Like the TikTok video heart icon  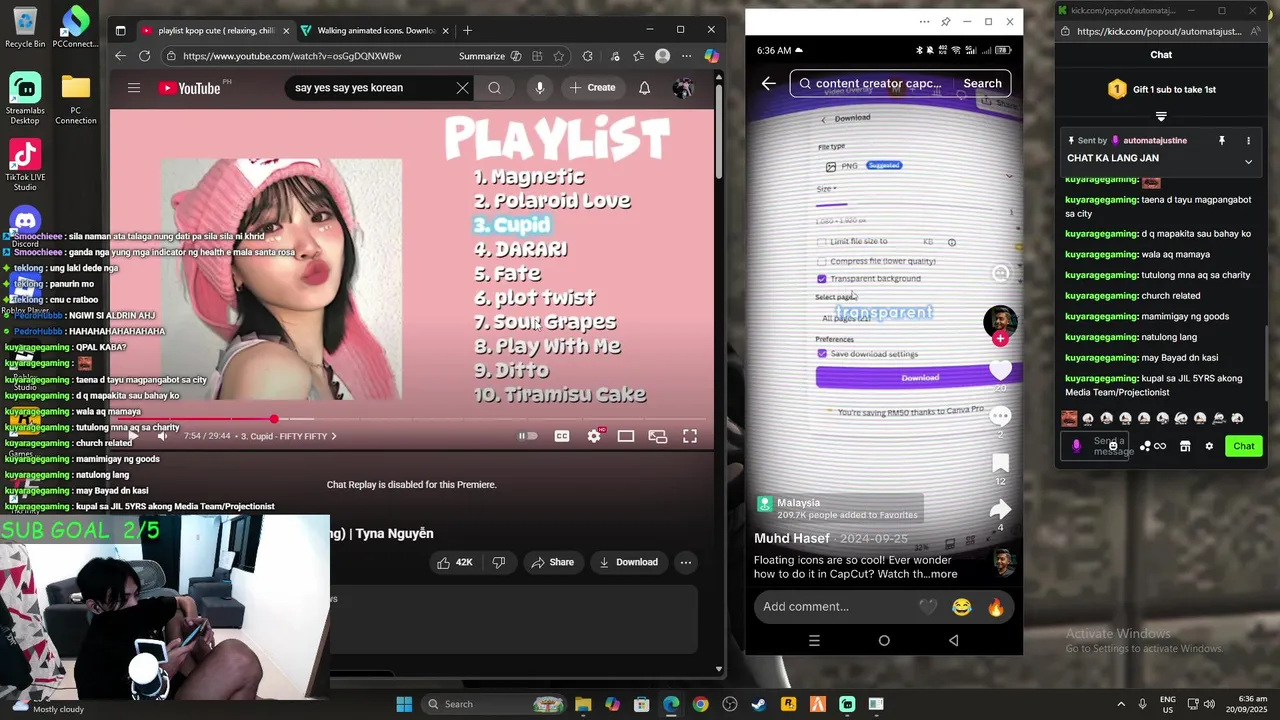1000,369
